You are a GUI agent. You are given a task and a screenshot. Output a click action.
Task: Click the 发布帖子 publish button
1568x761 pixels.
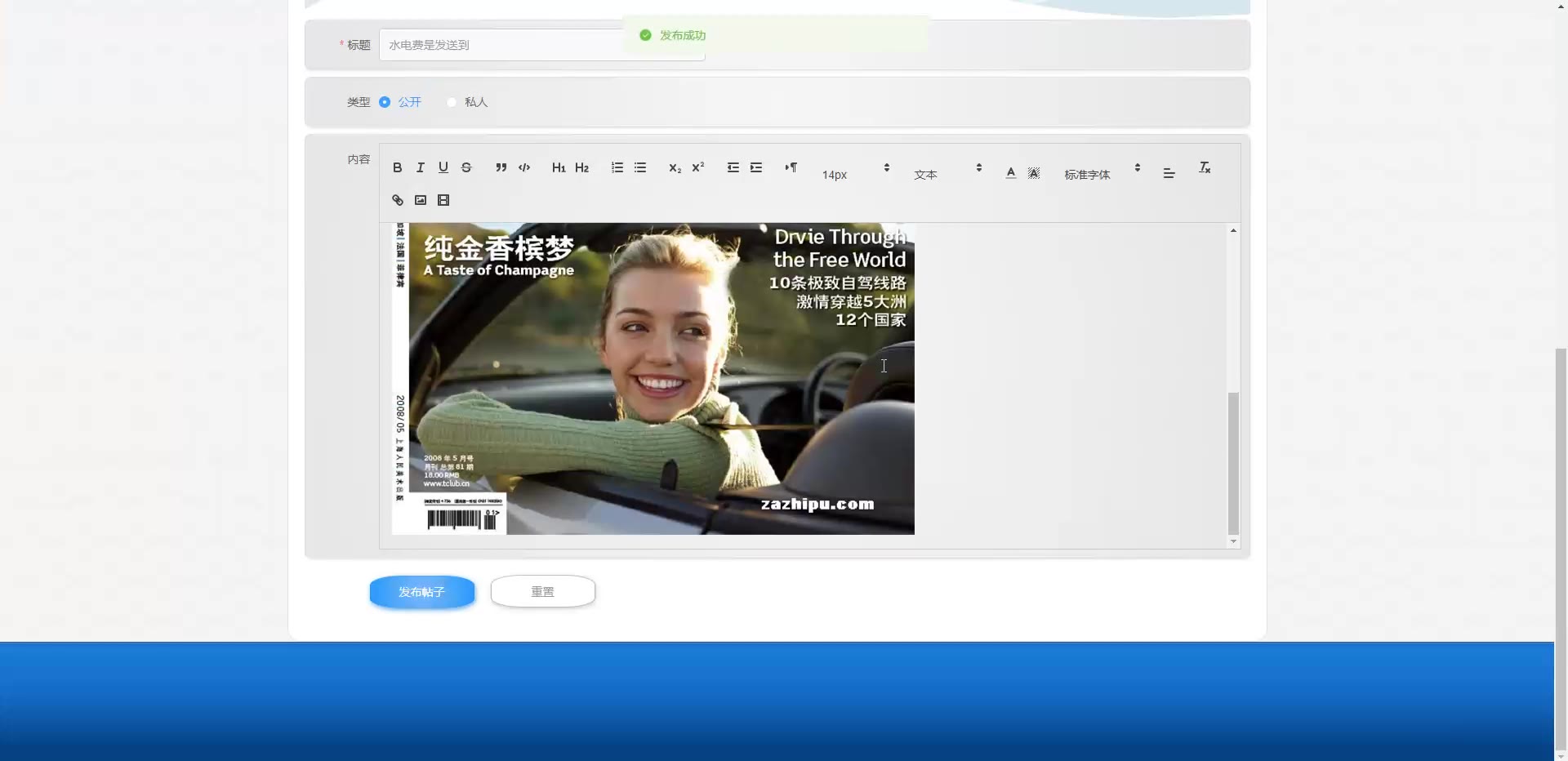(422, 591)
